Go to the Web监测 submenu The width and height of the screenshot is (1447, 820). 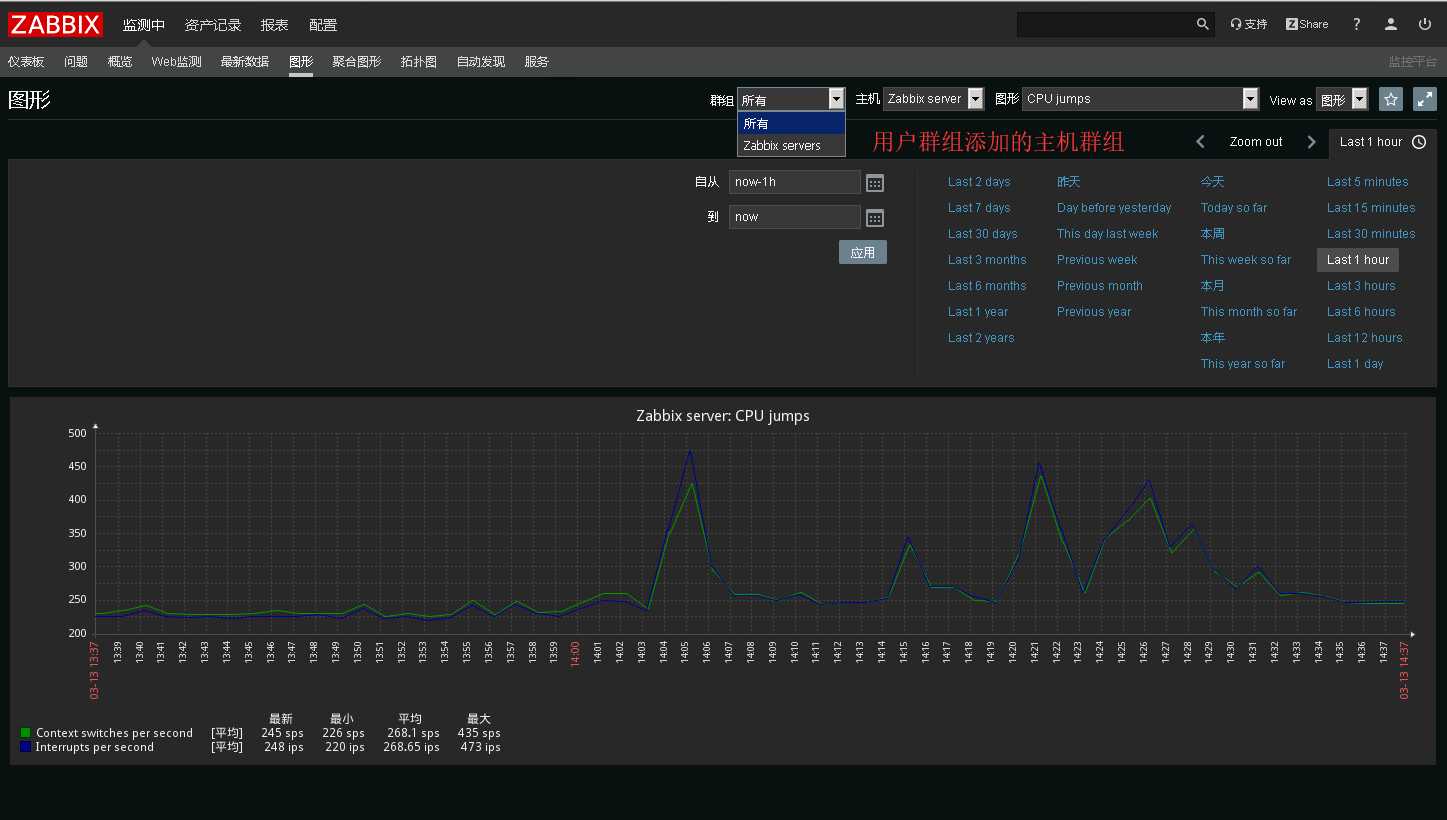(176, 62)
